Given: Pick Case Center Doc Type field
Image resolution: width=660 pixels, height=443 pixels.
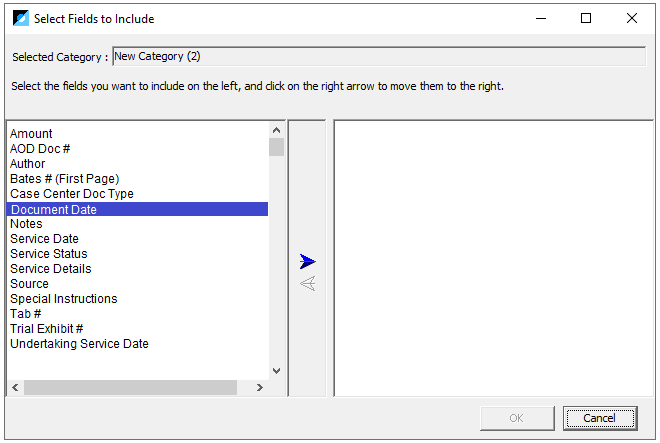Looking at the screenshot, I should coord(72,194).
